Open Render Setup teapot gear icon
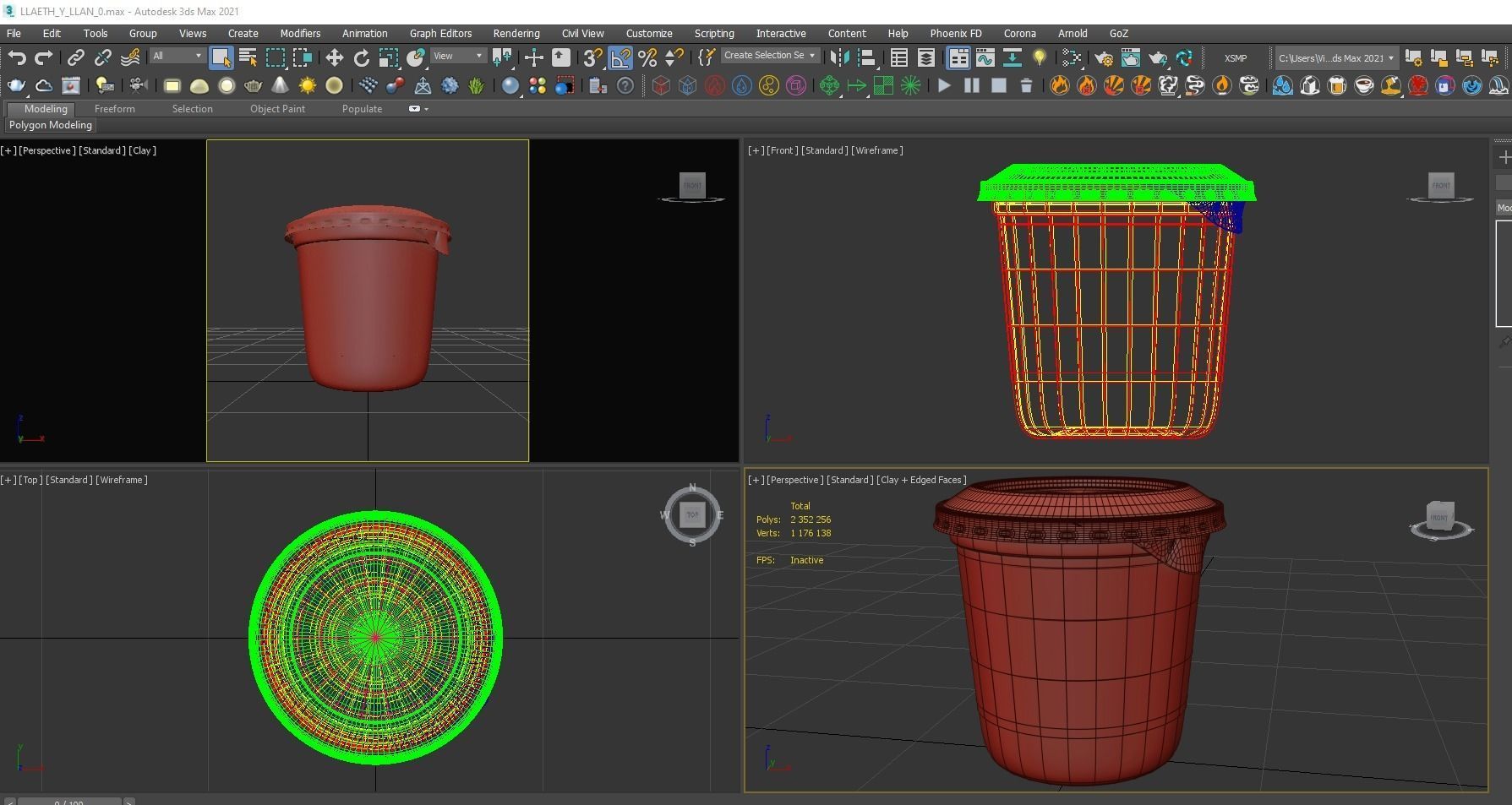Screen dimensions: 1512x805 point(1104,57)
